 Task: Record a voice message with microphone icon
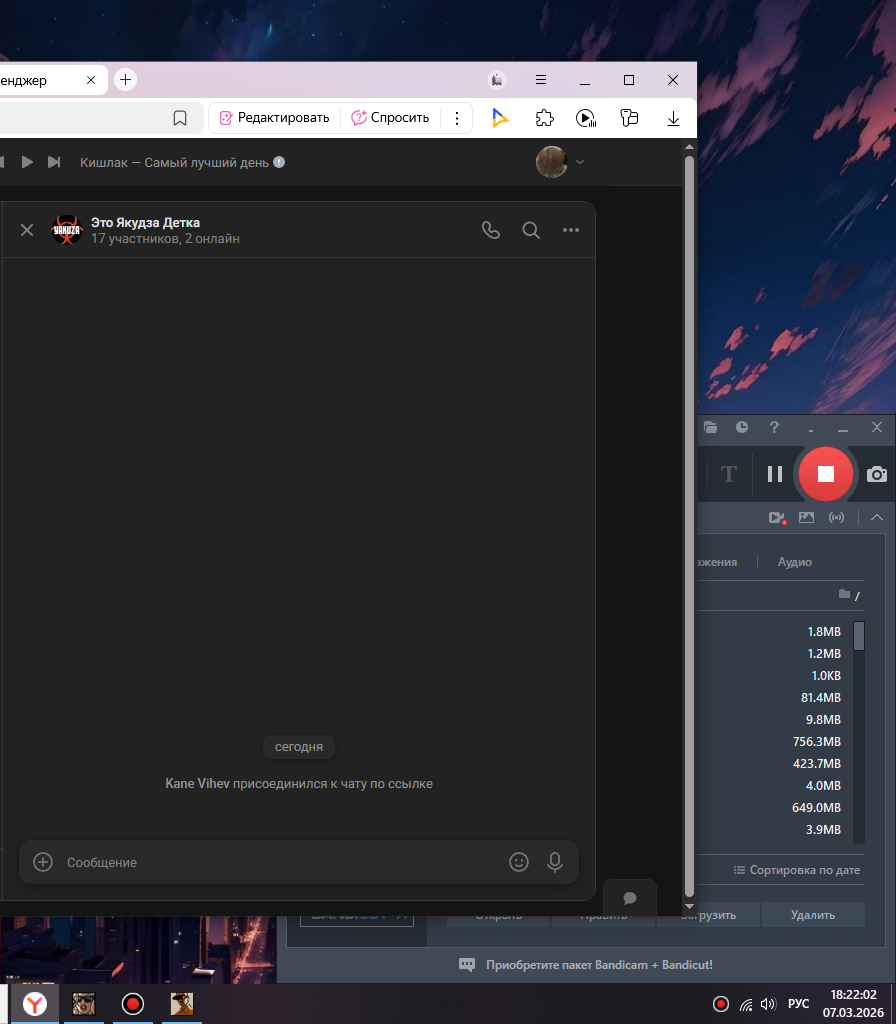point(555,862)
